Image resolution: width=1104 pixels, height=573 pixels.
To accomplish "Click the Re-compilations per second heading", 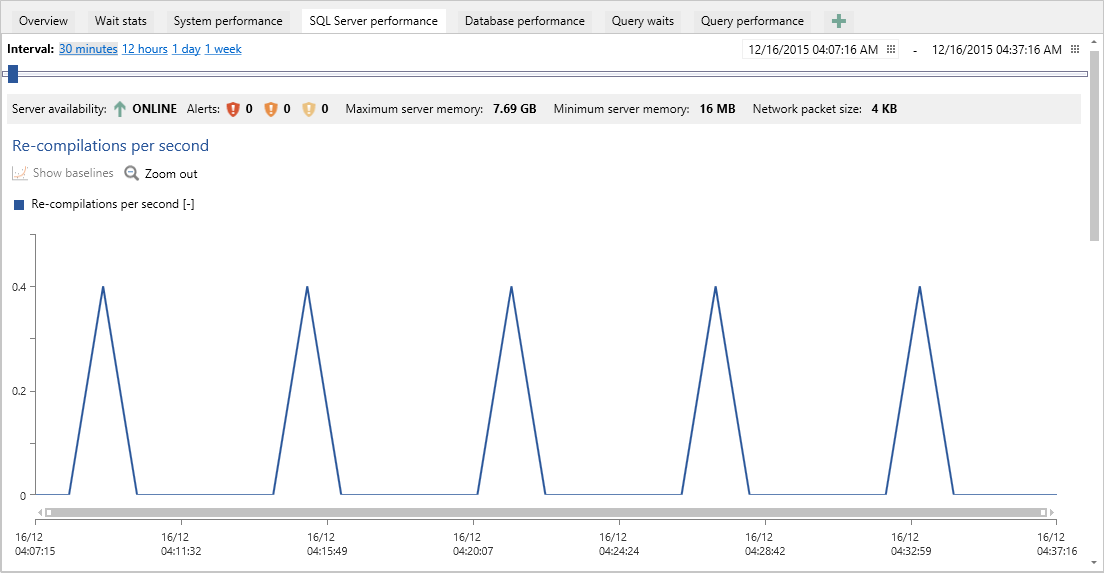I will [111, 146].
